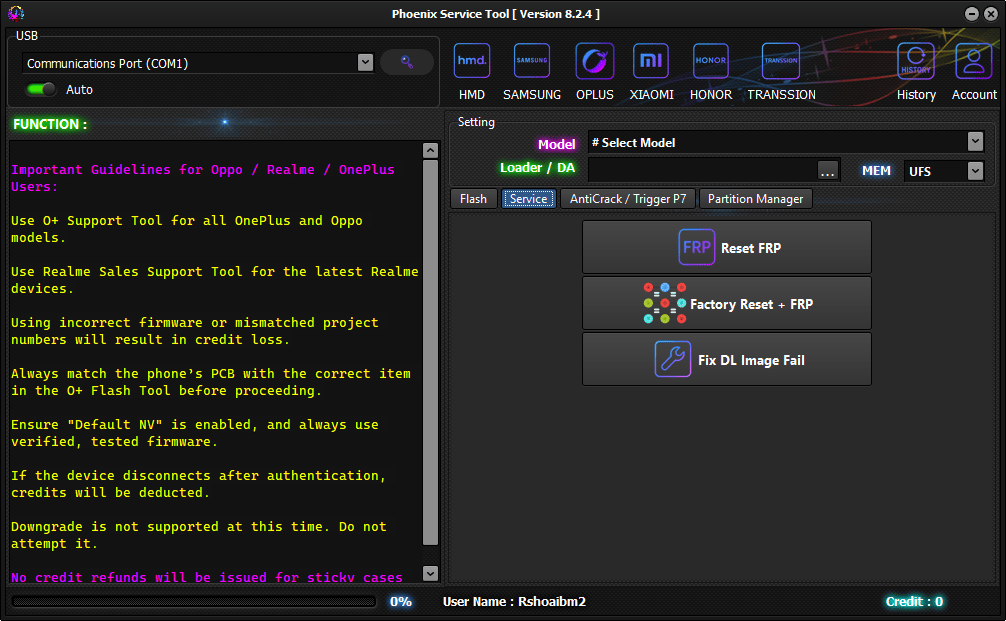Click the guidelines panel vertical scrollbar
This screenshot has width=1006, height=621.
pos(430,350)
